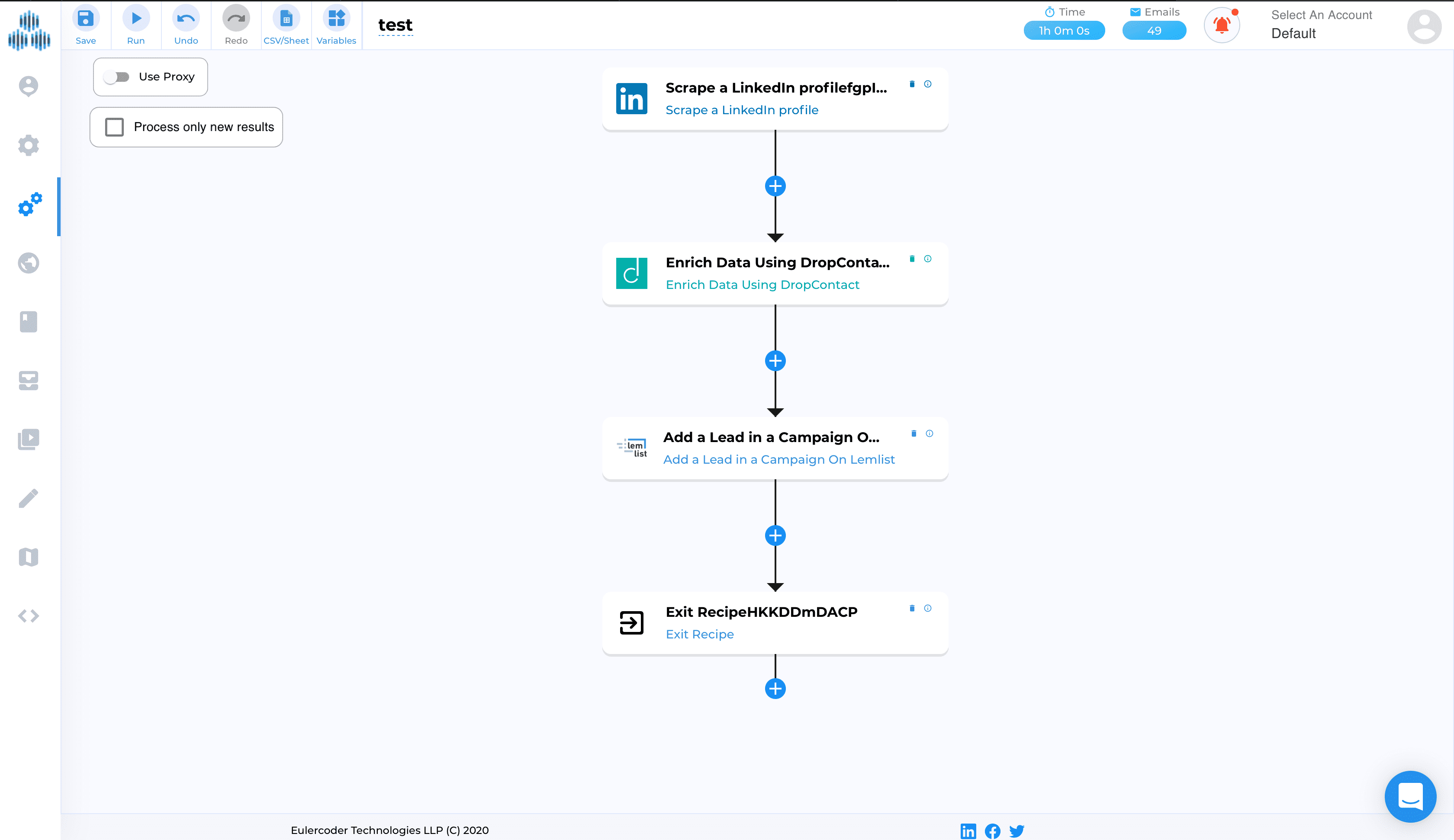Open the globe sidebar icon
This screenshot has width=1454, height=840.
28,263
